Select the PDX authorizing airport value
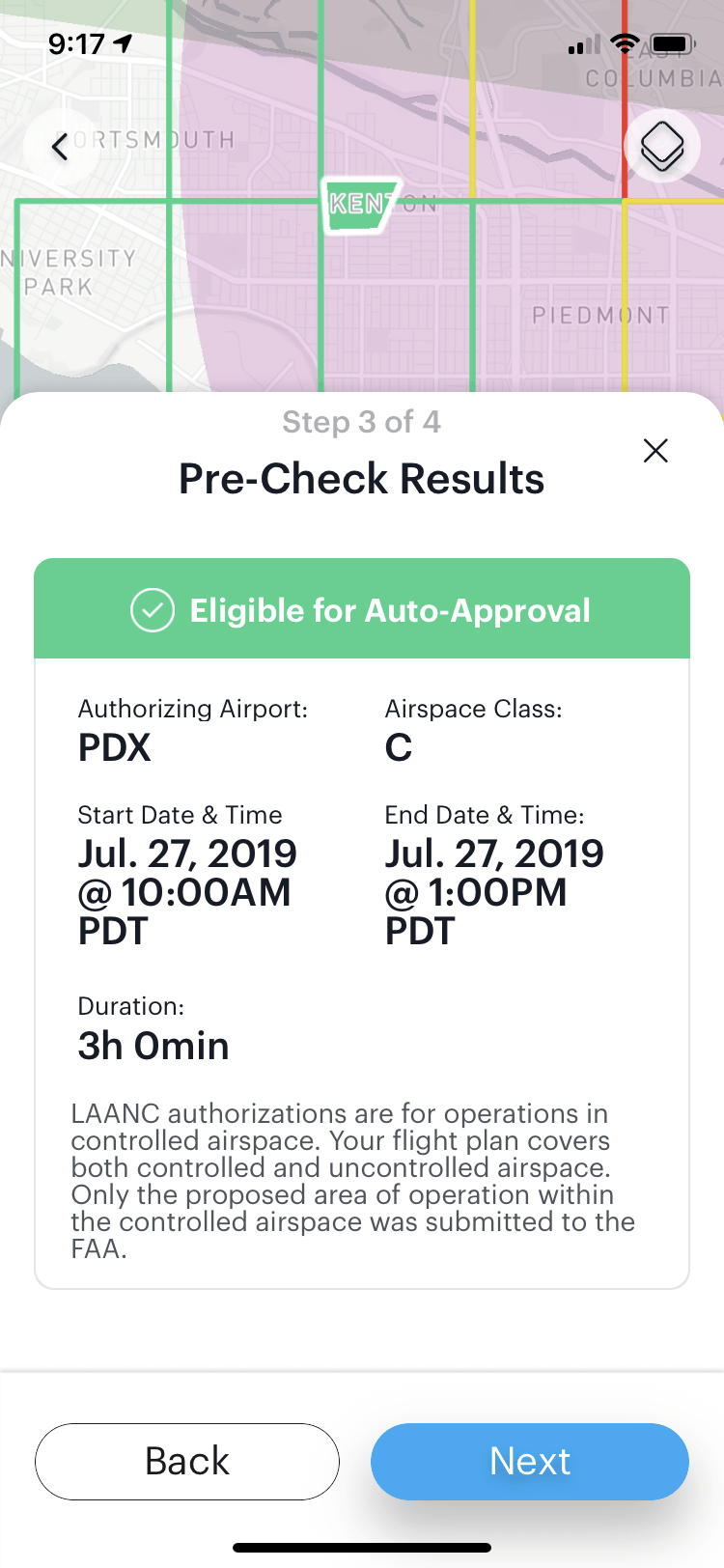The height and width of the screenshot is (1568, 724). (x=115, y=748)
